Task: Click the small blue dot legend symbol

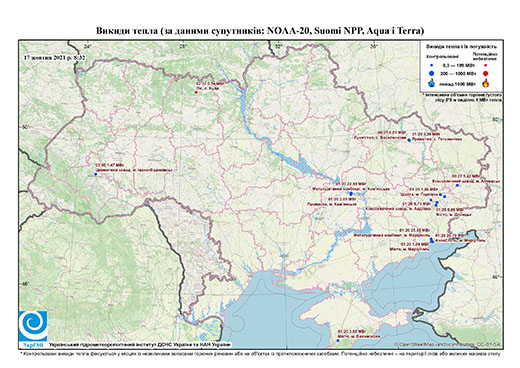Action: coord(431,66)
